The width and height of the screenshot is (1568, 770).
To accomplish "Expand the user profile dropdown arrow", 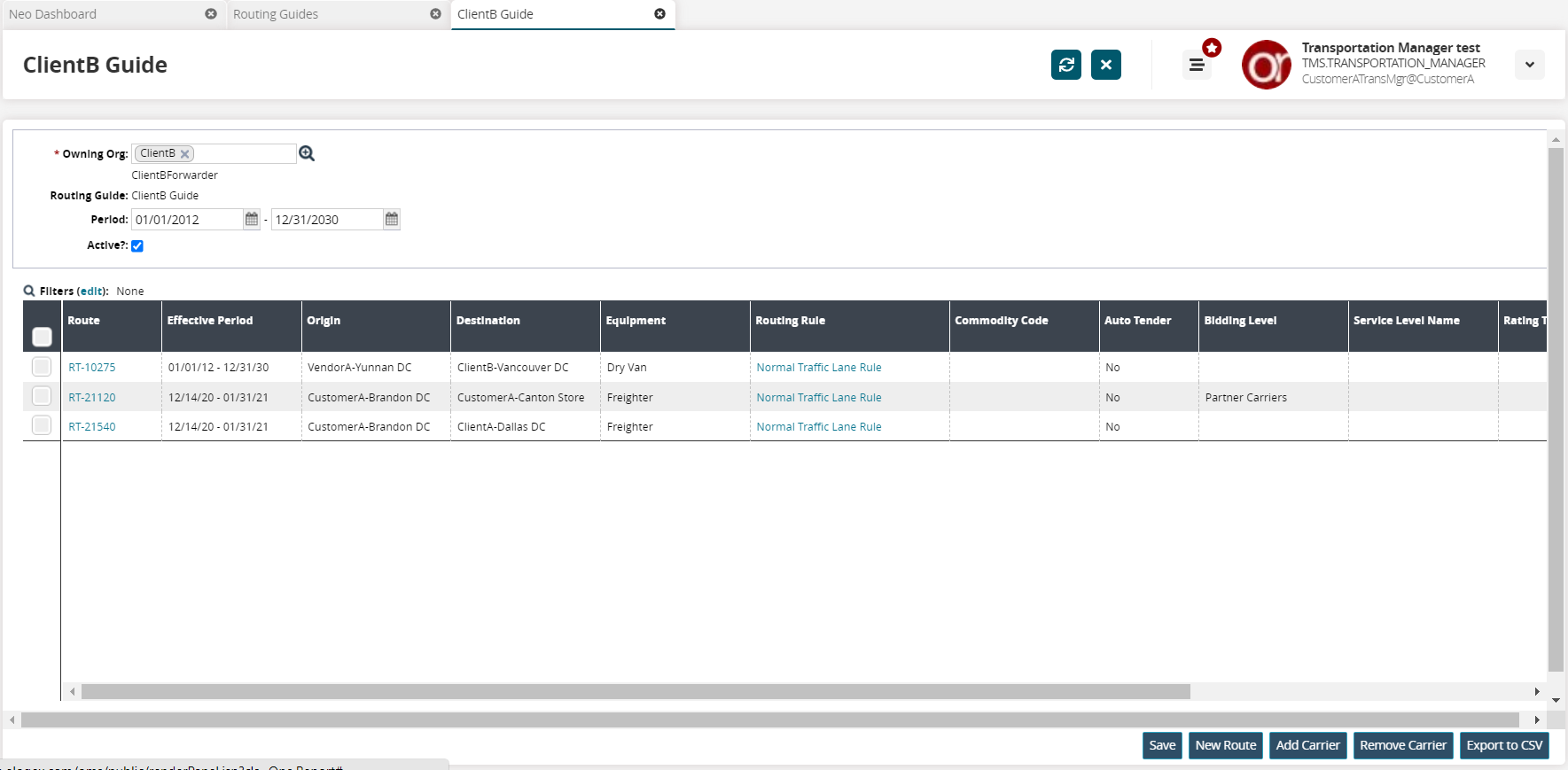I will tap(1529, 65).
